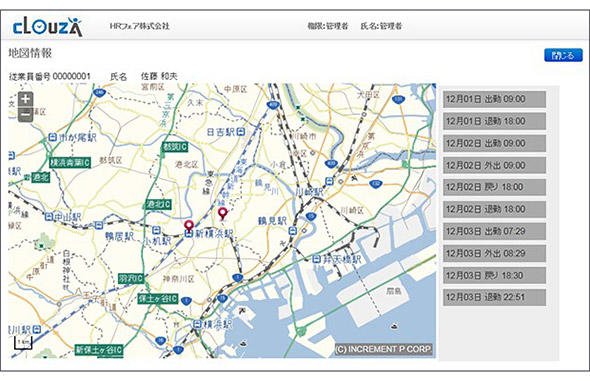Image resolution: width=590 pixels, height=381 pixels.
Task: Select the 12月02日 戻り 18:00 entry
Action: point(494,187)
